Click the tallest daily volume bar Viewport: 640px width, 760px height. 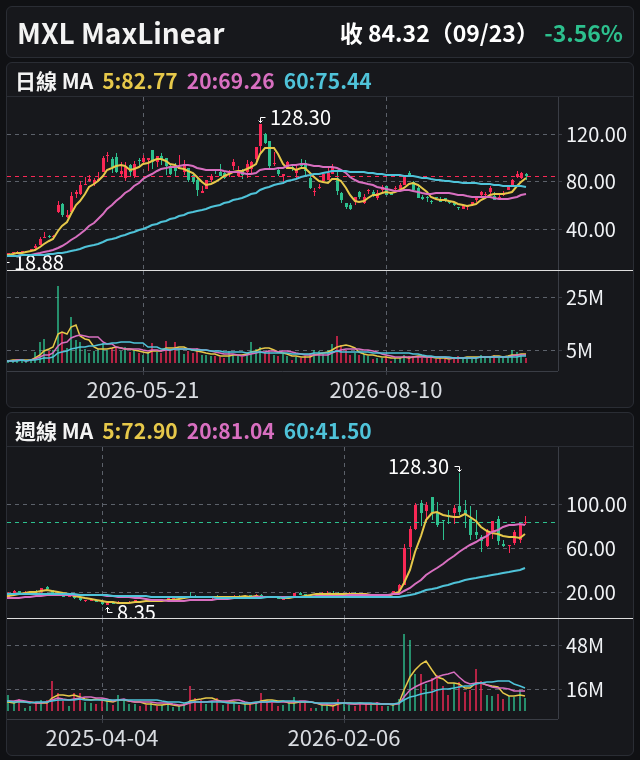click(58, 324)
